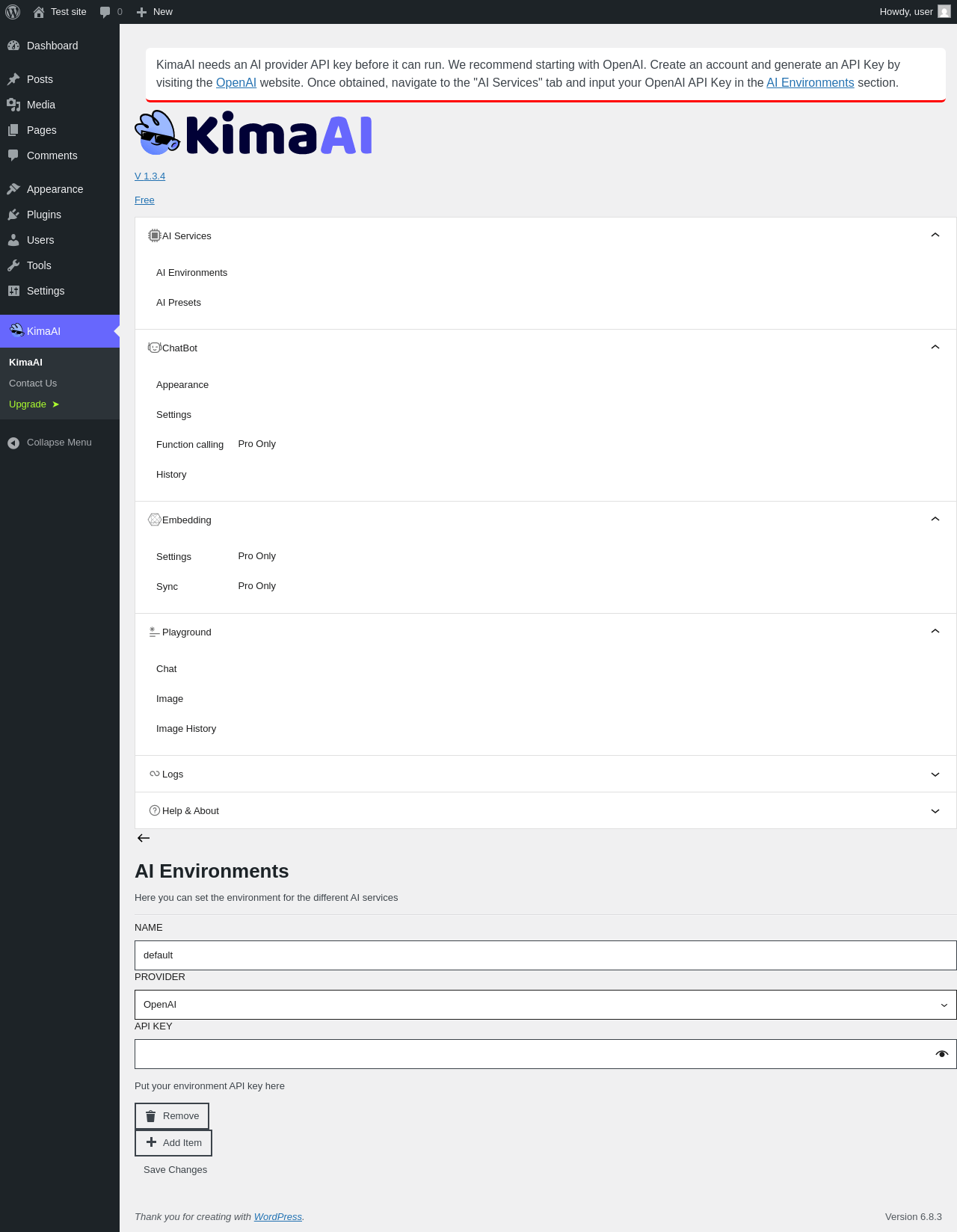Click the Appearance paintbrush icon
Viewport: 957px width, 1232px height.
[x=13, y=189]
